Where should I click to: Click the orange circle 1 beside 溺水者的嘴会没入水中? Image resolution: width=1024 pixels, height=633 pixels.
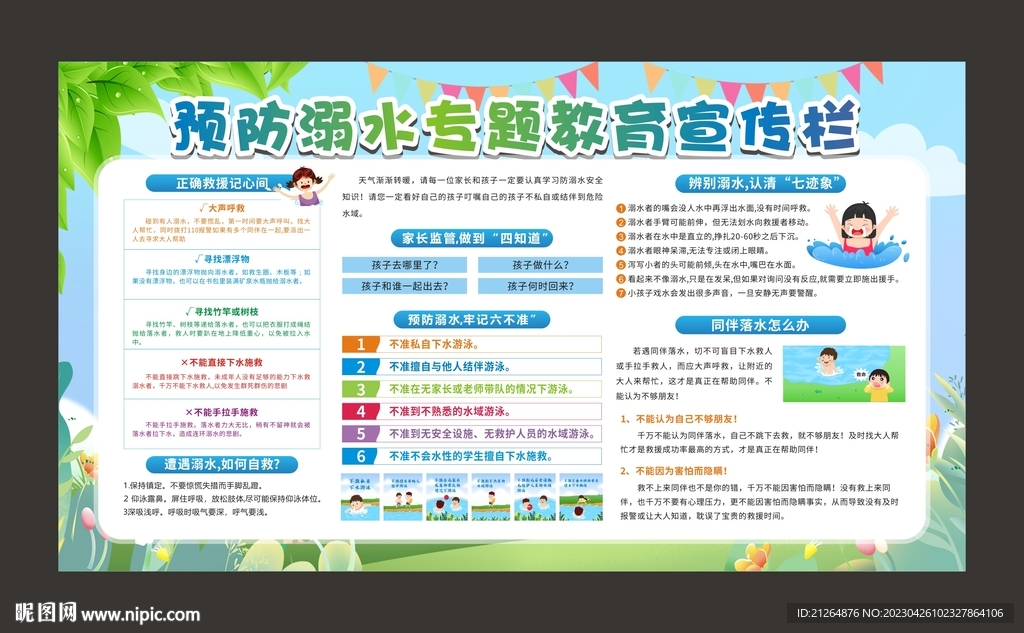click(x=621, y=208)
